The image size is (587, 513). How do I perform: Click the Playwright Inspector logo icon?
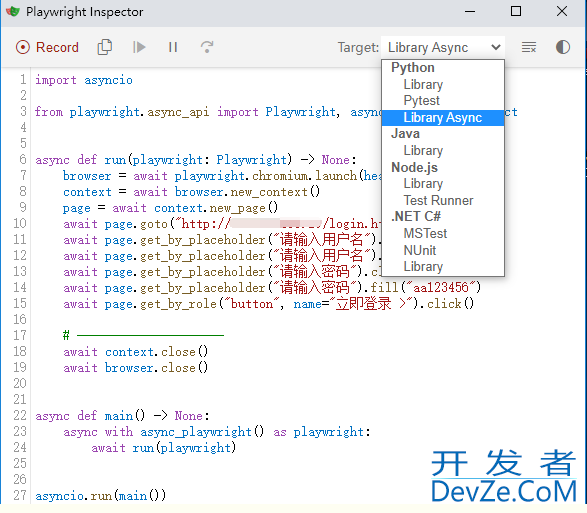click(x=13, y=12)
